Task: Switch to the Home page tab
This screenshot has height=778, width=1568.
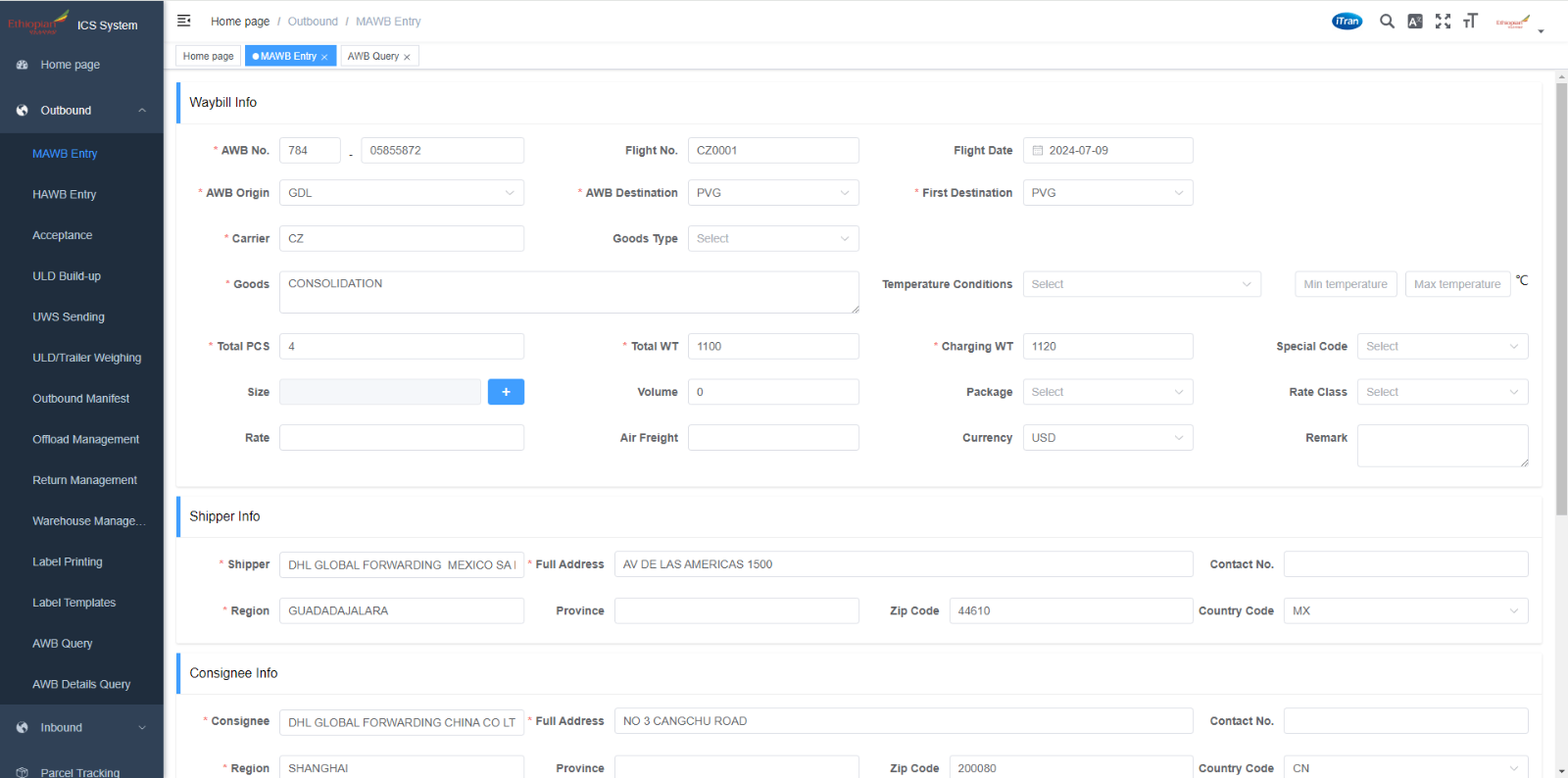Action: click(209, 56)
